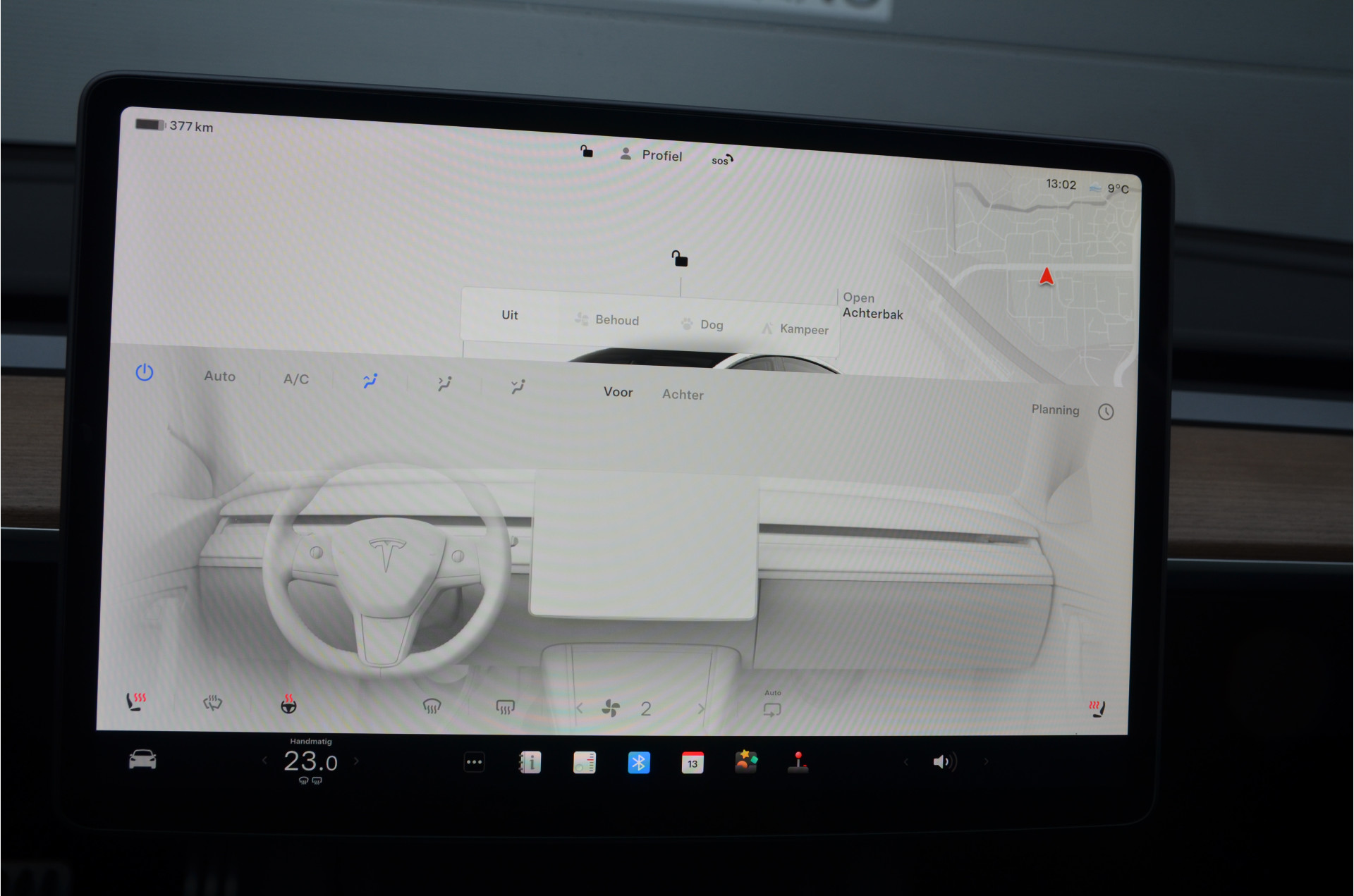Image resolution: width=1354 pixels, height=896 pixels.
Task: Open the Bluetooth app in dock
Action: pyautogui.click(x=638, y=762)
